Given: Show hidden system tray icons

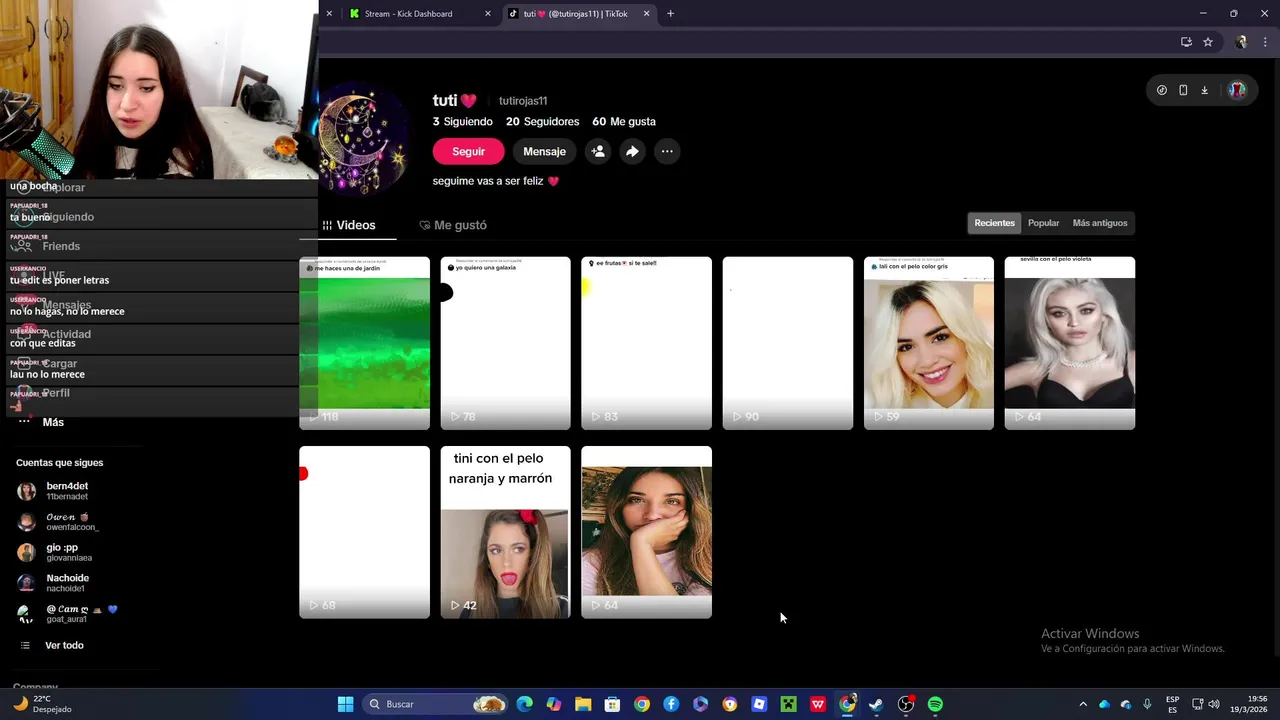Looking at the screenshot, I should pos(1082,704).
